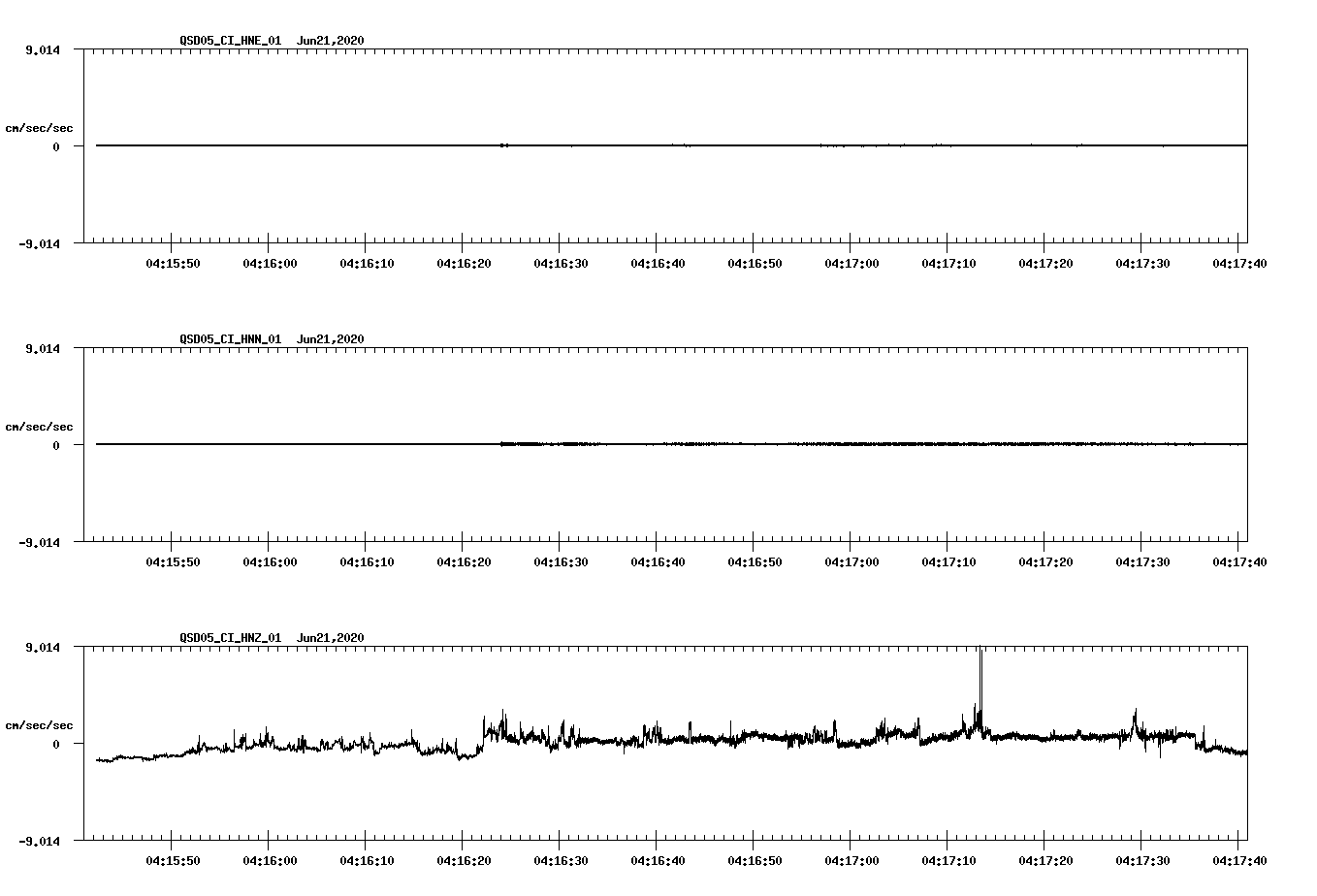The height and width of the screenshot is (896, 1317).
Task: Pick the 04:16:20 time label under HNZ chart
Action: tap(464, 860)
